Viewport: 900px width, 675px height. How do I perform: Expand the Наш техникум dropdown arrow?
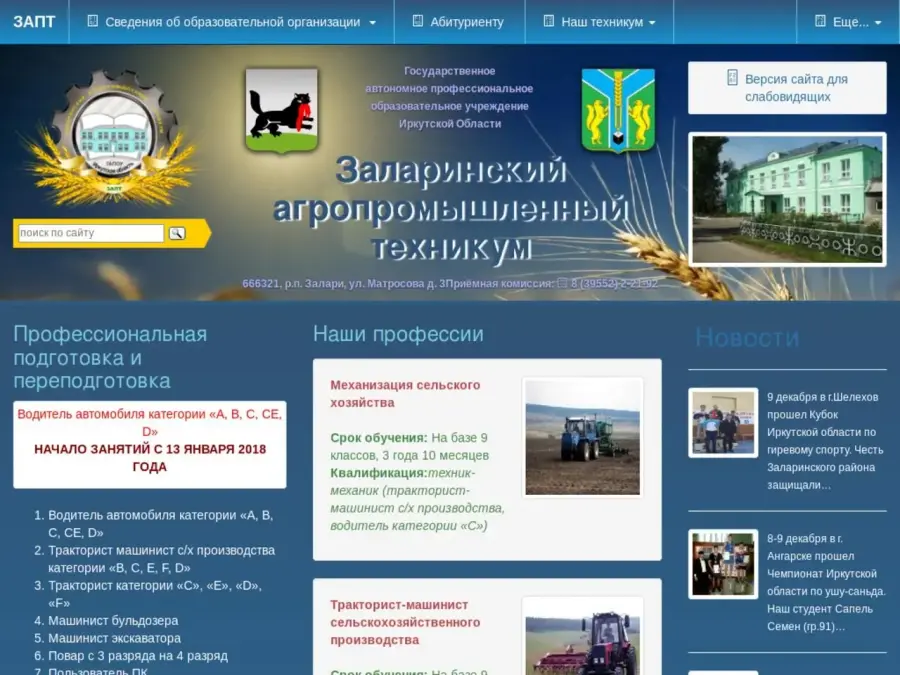(x=652, y=23)
